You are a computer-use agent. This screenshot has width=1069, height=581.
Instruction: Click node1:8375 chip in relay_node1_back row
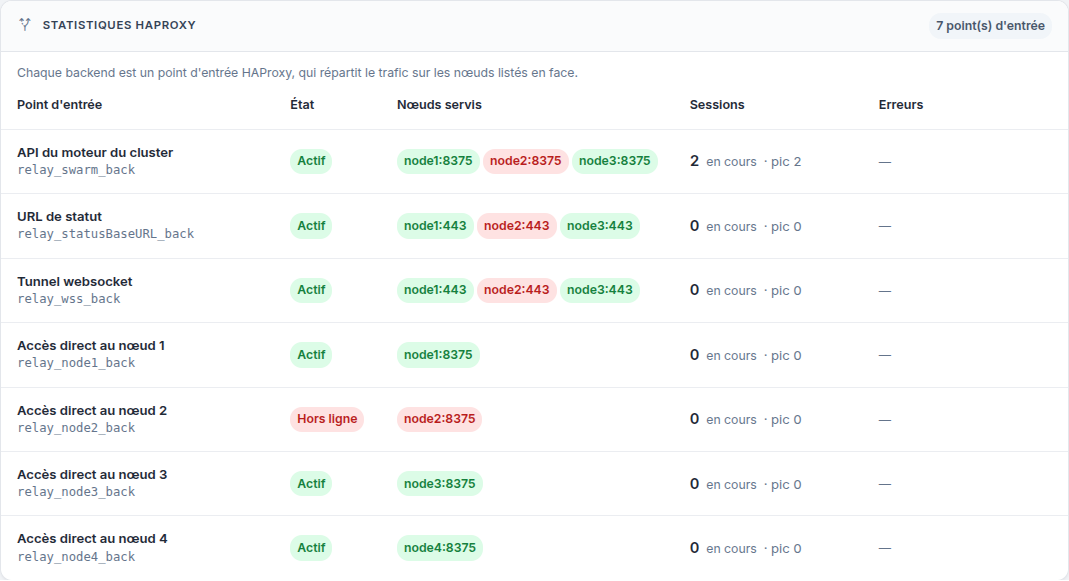438,355
